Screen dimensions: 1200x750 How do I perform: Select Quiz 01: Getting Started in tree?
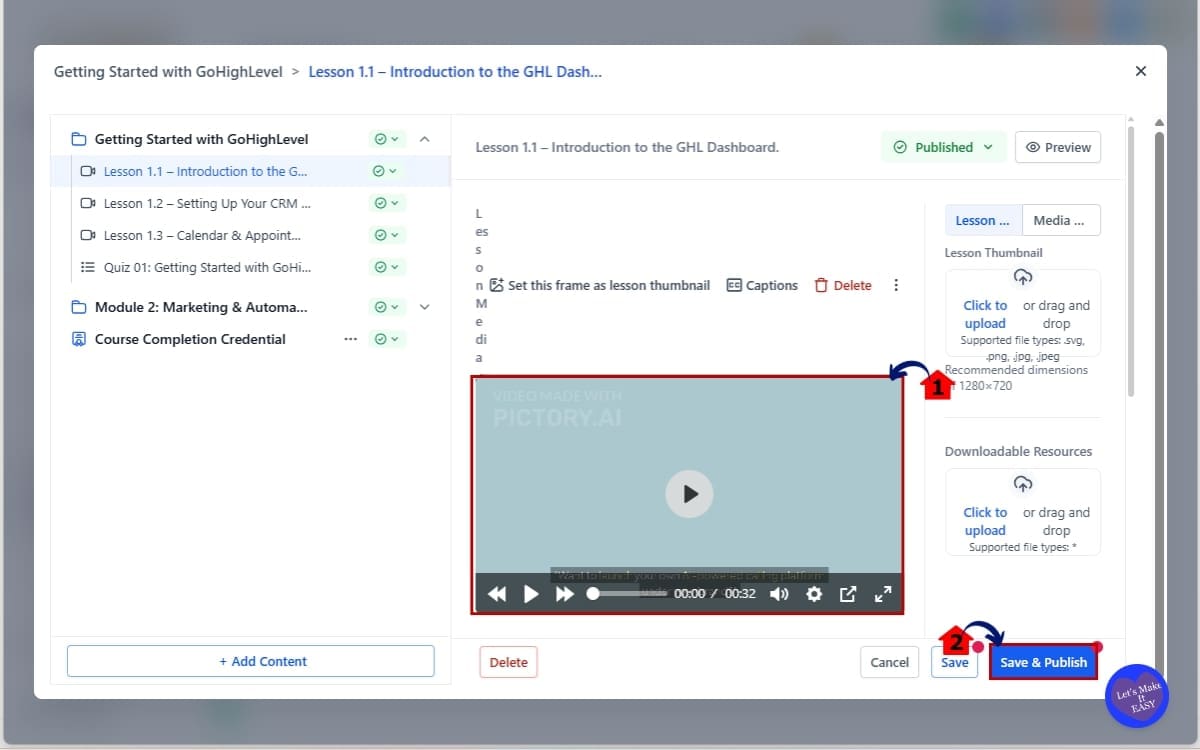pos(207,267)
